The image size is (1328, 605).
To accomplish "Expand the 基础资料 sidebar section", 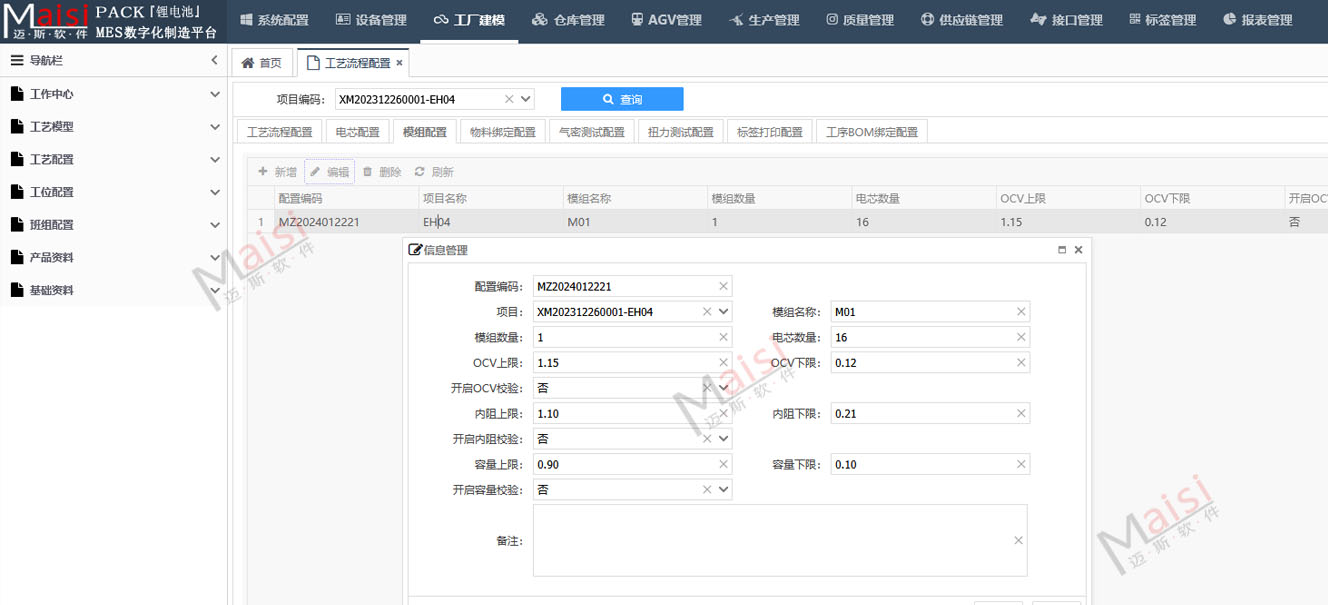I will coord(113,290).
